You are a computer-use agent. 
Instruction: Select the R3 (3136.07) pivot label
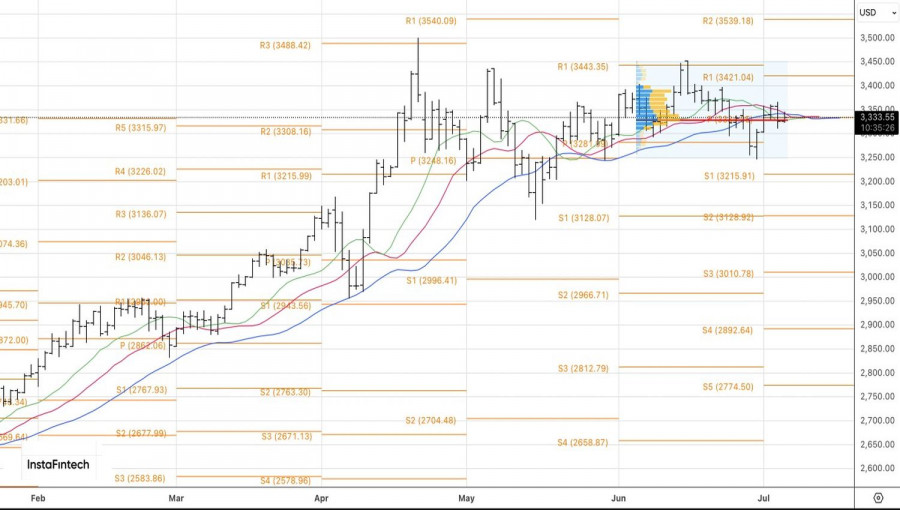click(x=141, y=215)
